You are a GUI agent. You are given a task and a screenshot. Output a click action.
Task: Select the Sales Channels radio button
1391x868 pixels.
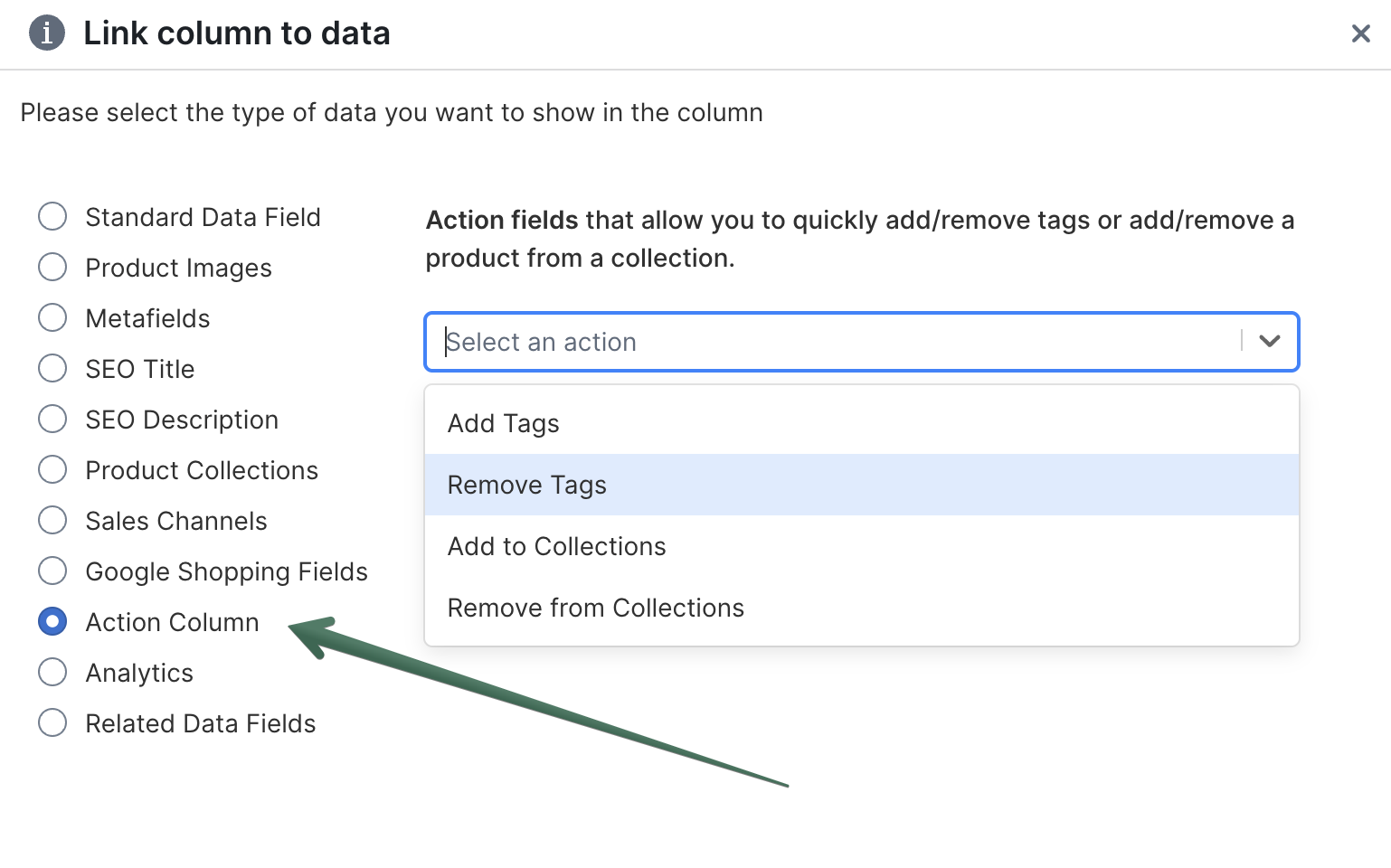pyautogui.click(x=52, y=520)
